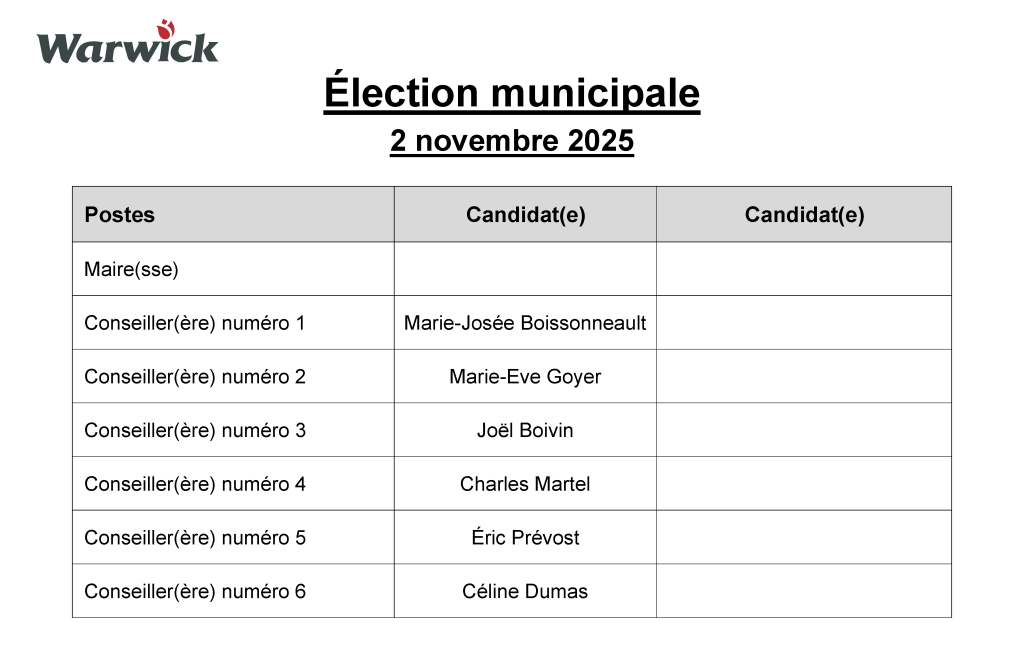Select the "Conseiller(ère) numéro 6" cell
Viewport: 1024px width, 663px height.
click(194, 591)
